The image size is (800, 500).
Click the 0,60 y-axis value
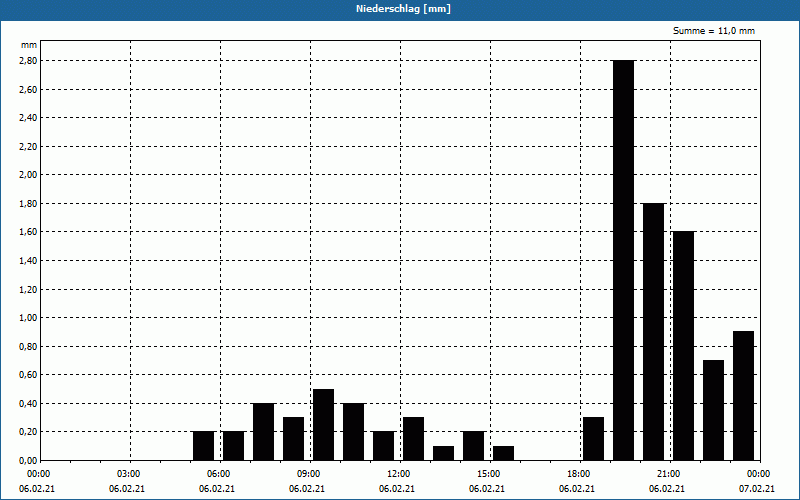coord(29,375)
